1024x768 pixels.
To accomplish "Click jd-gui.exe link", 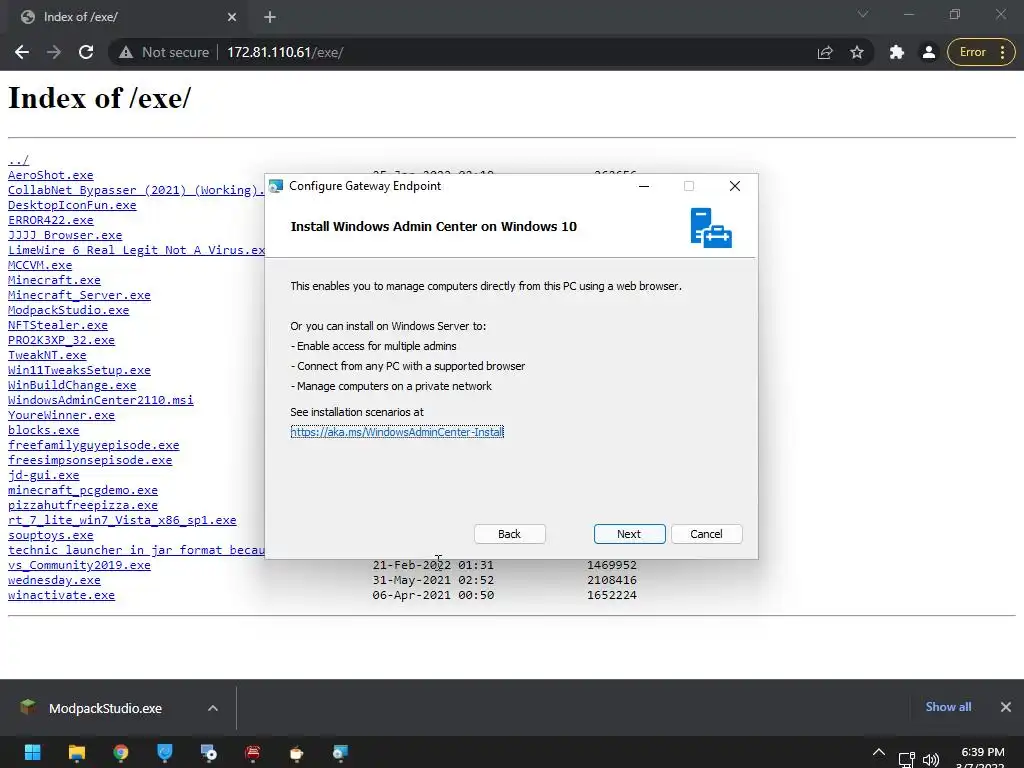I will [x=44, y=475].
